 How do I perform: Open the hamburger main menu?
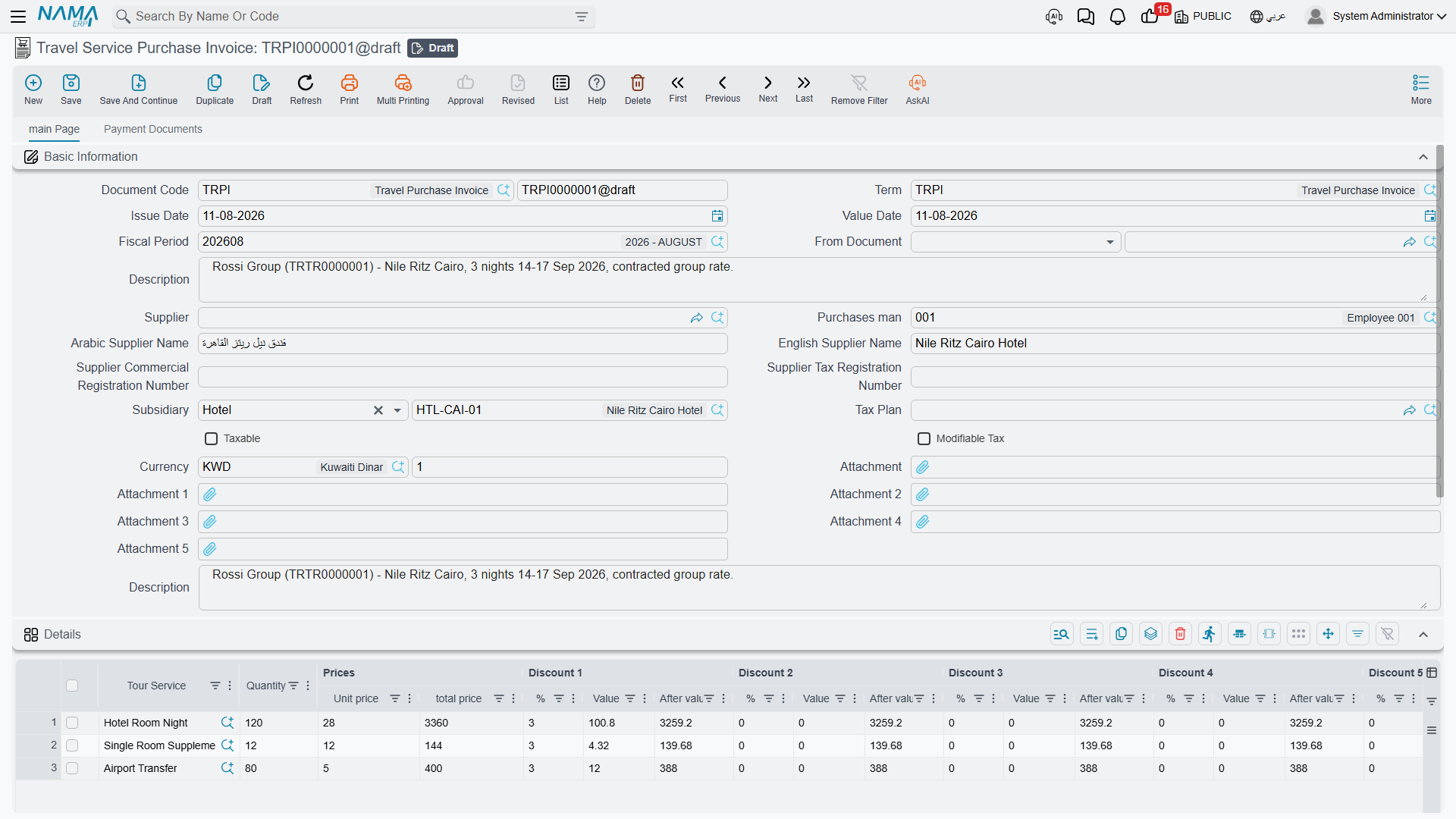click(18, 16)
